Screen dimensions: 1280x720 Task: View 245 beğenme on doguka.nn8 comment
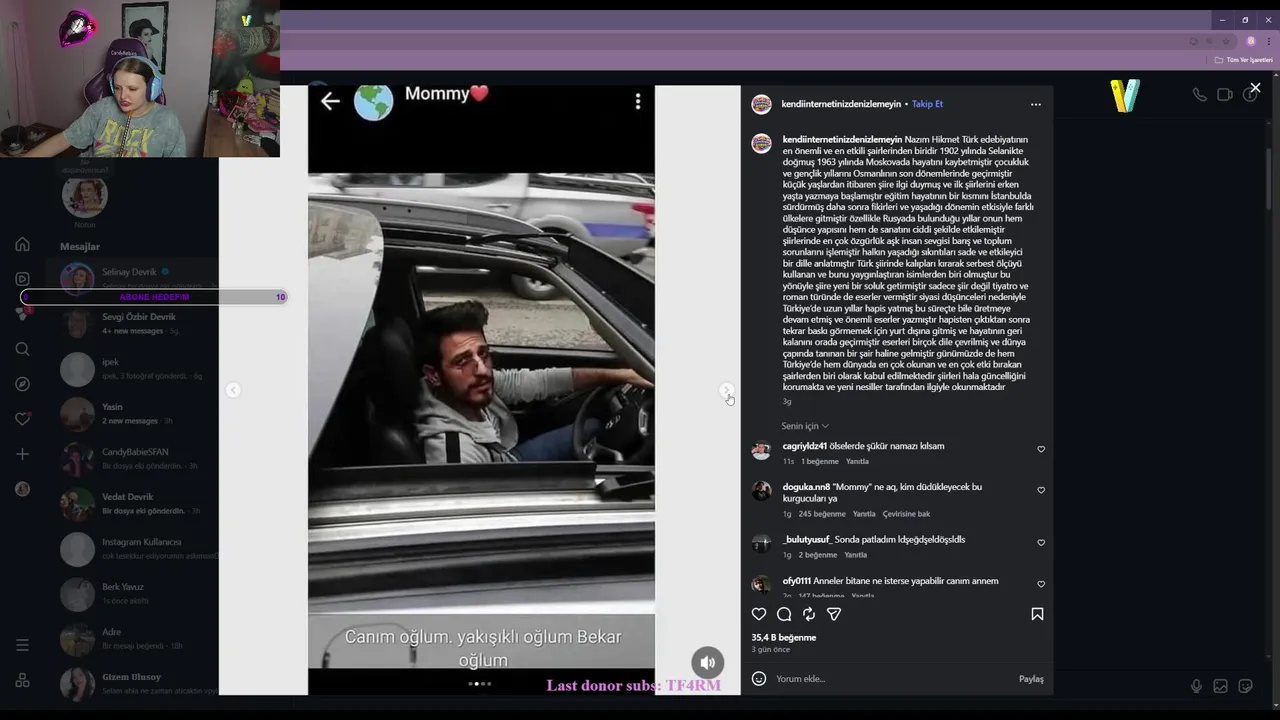coord(822,514)
